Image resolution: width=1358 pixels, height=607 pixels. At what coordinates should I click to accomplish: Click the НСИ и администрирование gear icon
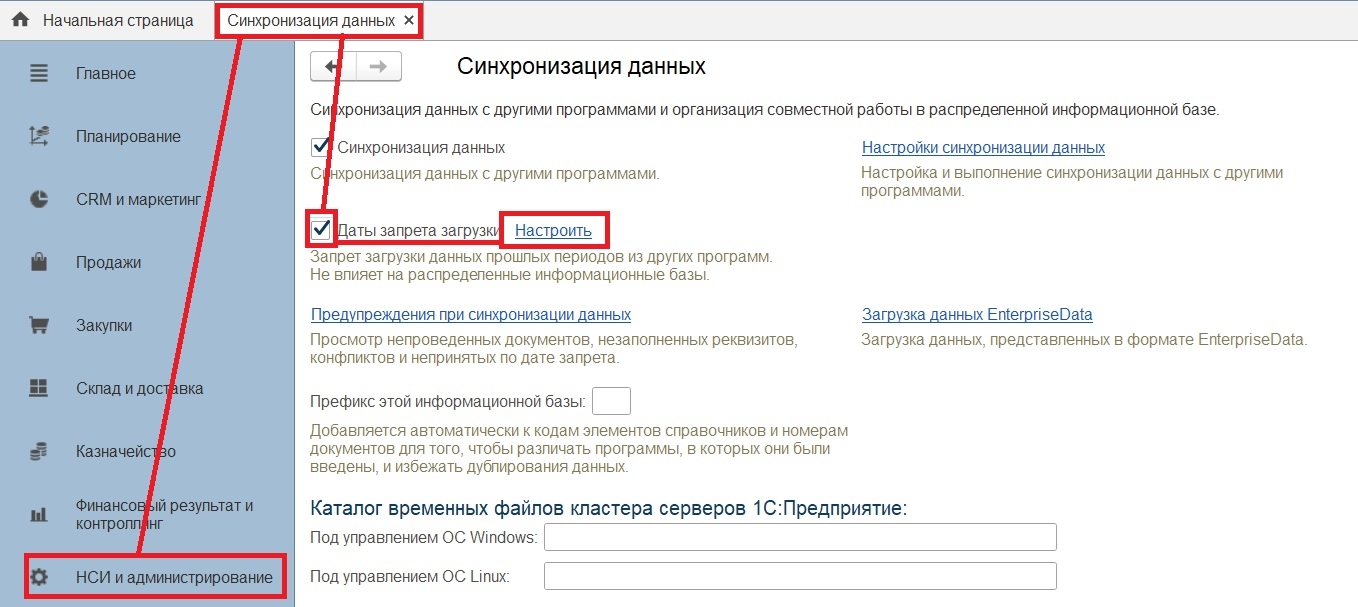tap(39, 577)
